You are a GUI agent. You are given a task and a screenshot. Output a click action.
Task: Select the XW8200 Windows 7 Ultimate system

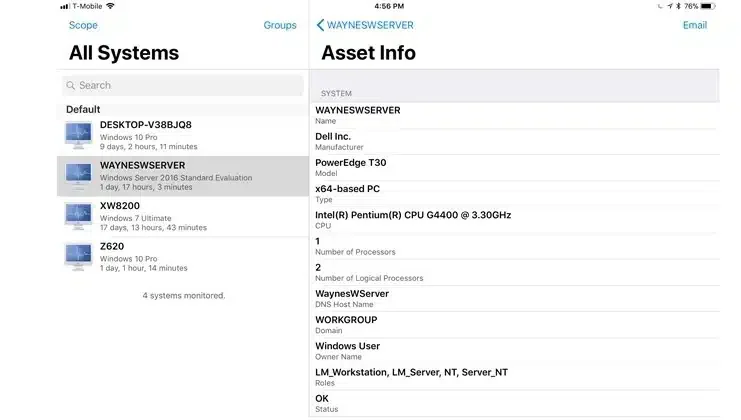[183, 217]
